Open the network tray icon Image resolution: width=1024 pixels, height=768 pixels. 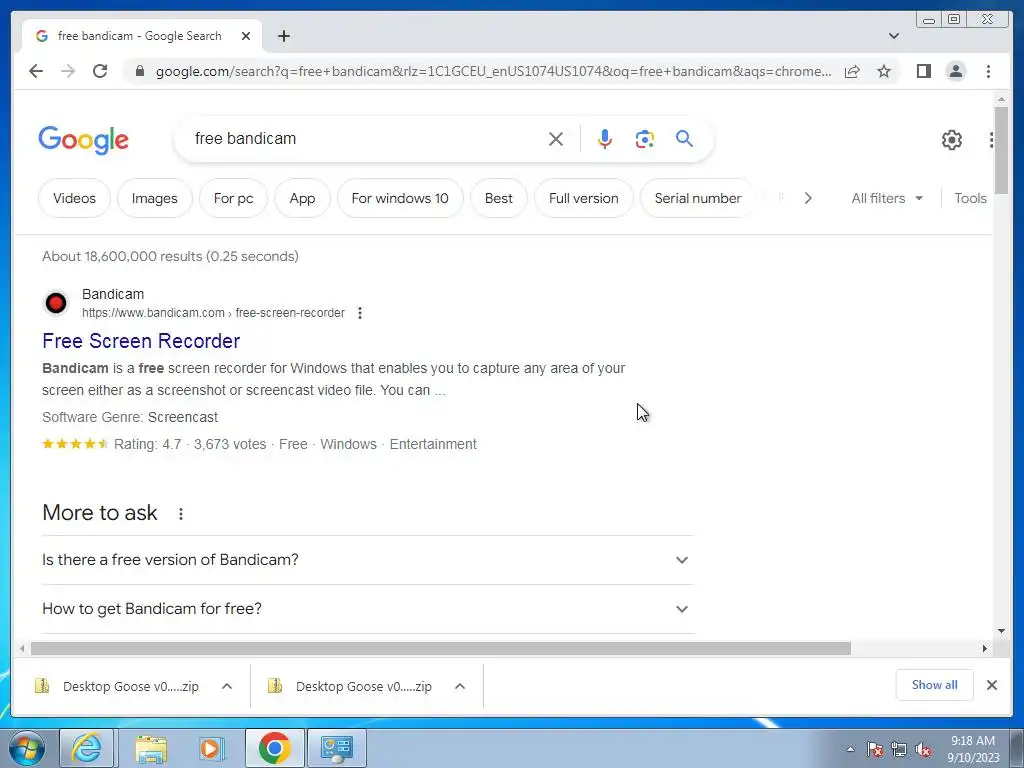tap(899, 750)
